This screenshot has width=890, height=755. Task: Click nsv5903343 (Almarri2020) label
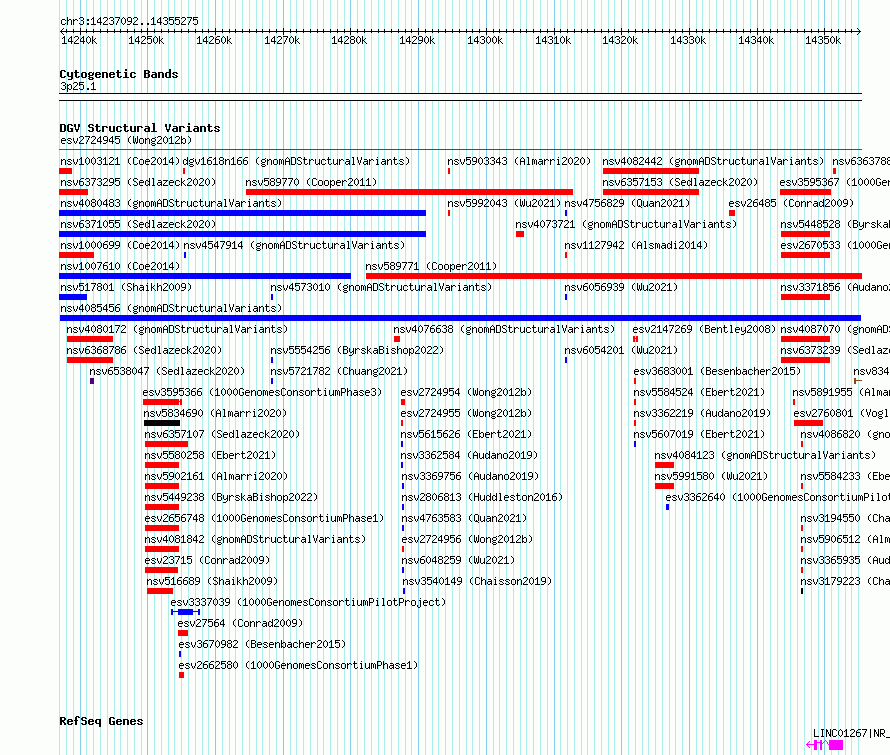pyautogui.click(x=519, y=161)
